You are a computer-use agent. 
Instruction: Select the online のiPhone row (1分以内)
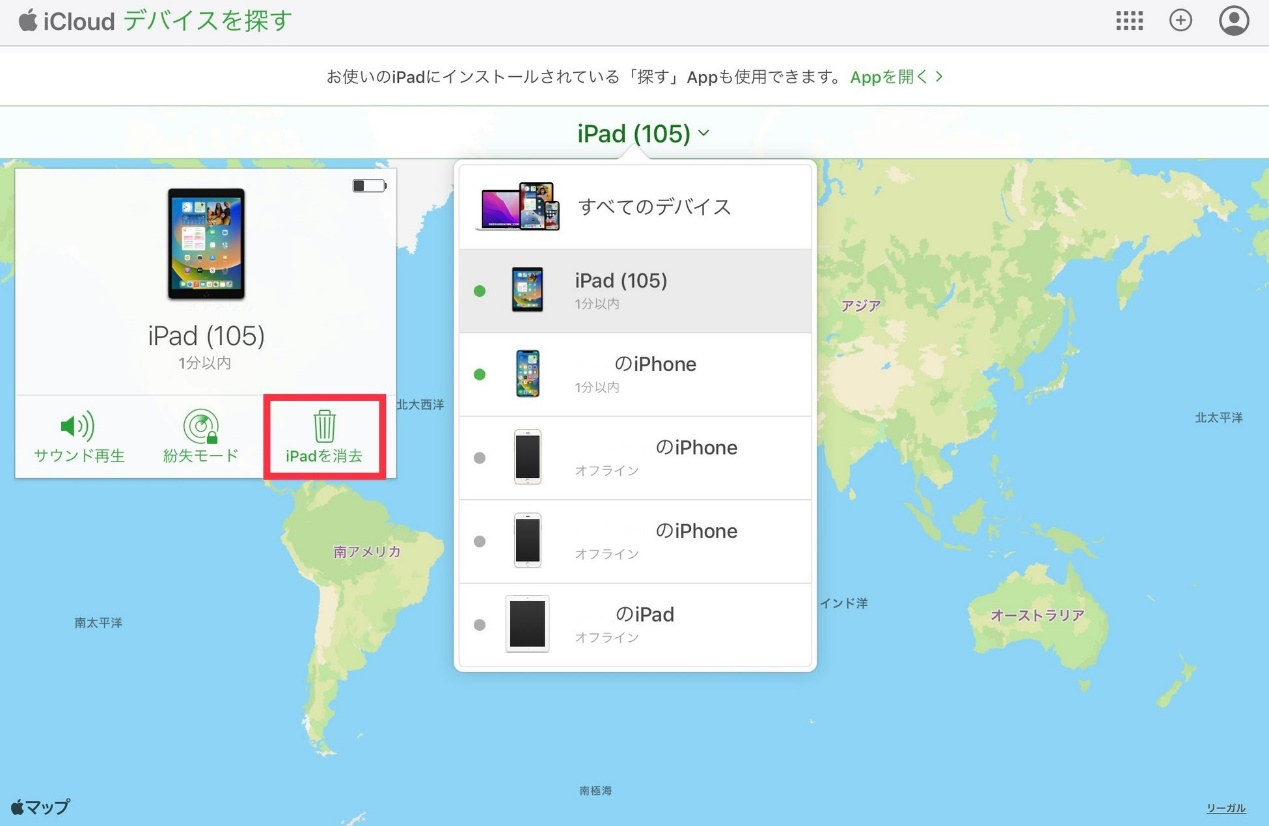click(635, 374)
